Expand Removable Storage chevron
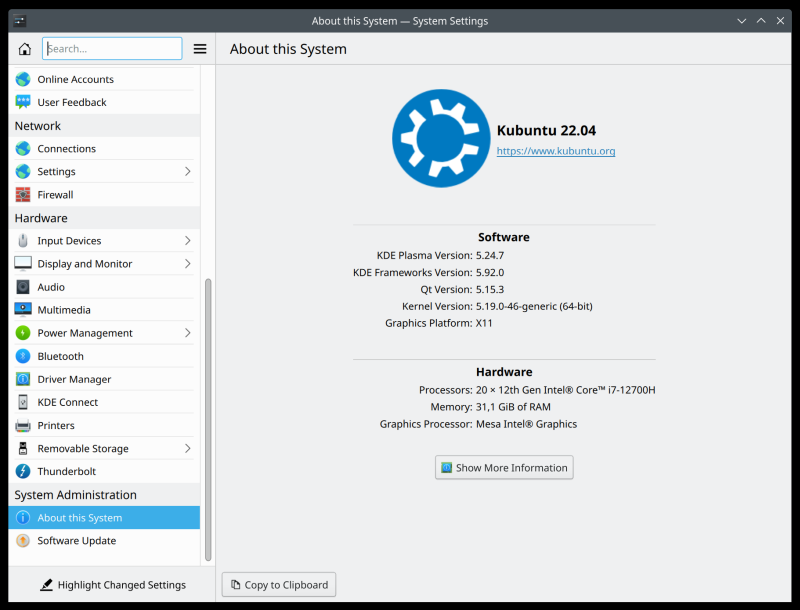The width and height of the screenshot is (800, 610). click(x=188, y=449)
